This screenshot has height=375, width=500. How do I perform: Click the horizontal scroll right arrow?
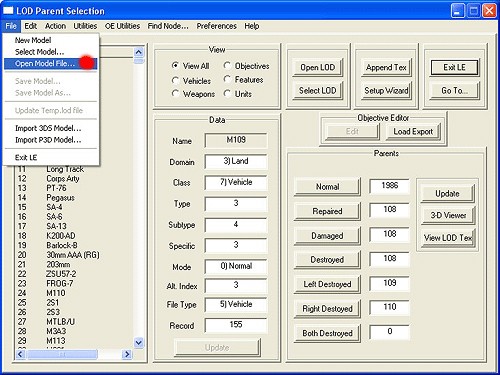(127, 354)
